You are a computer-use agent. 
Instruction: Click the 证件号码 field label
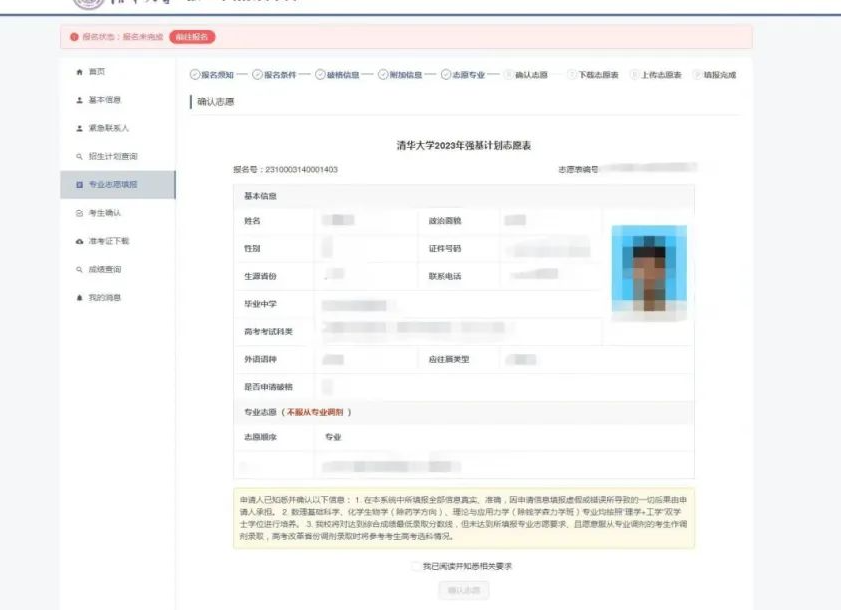point(445,249)
